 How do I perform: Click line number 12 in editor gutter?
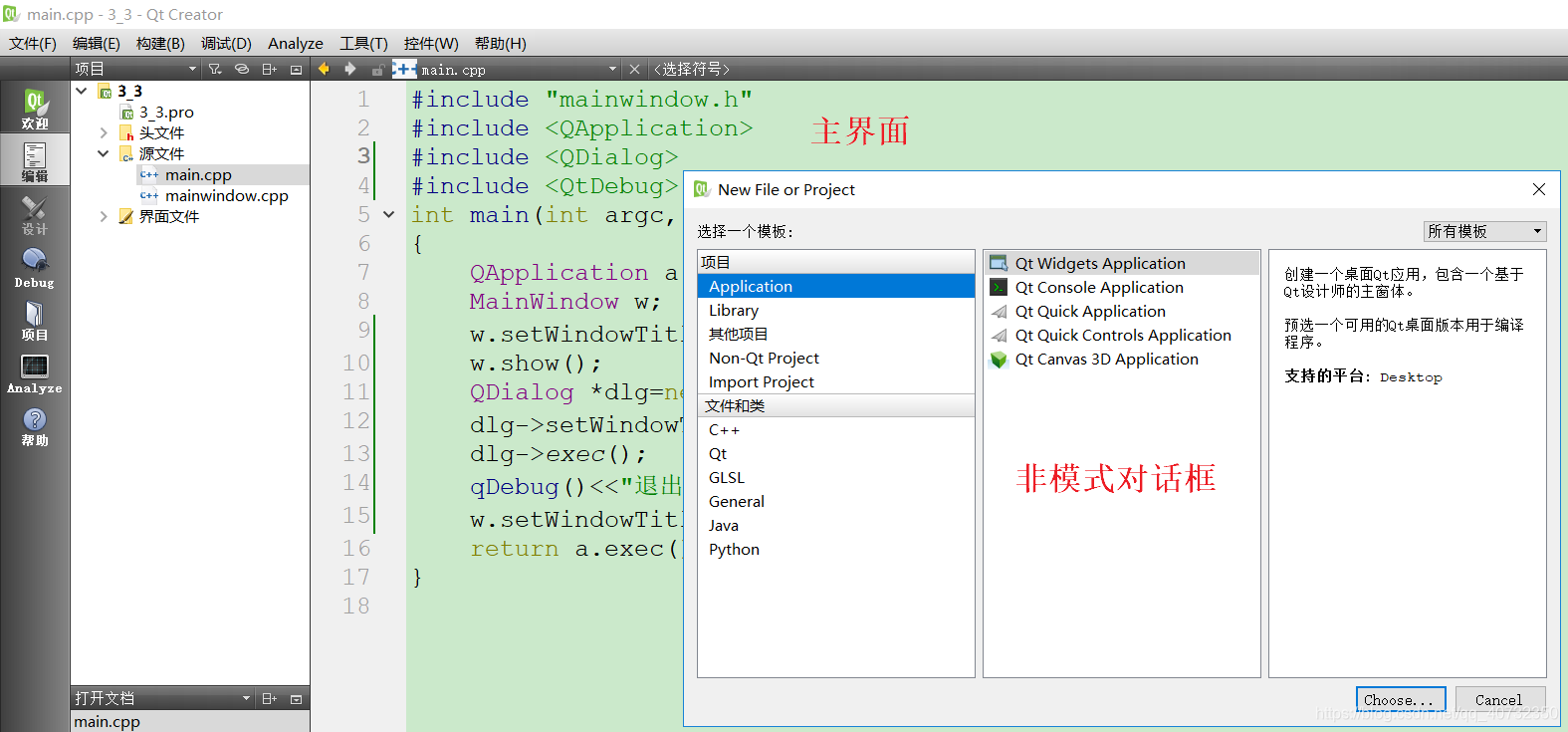click(355, 421)
